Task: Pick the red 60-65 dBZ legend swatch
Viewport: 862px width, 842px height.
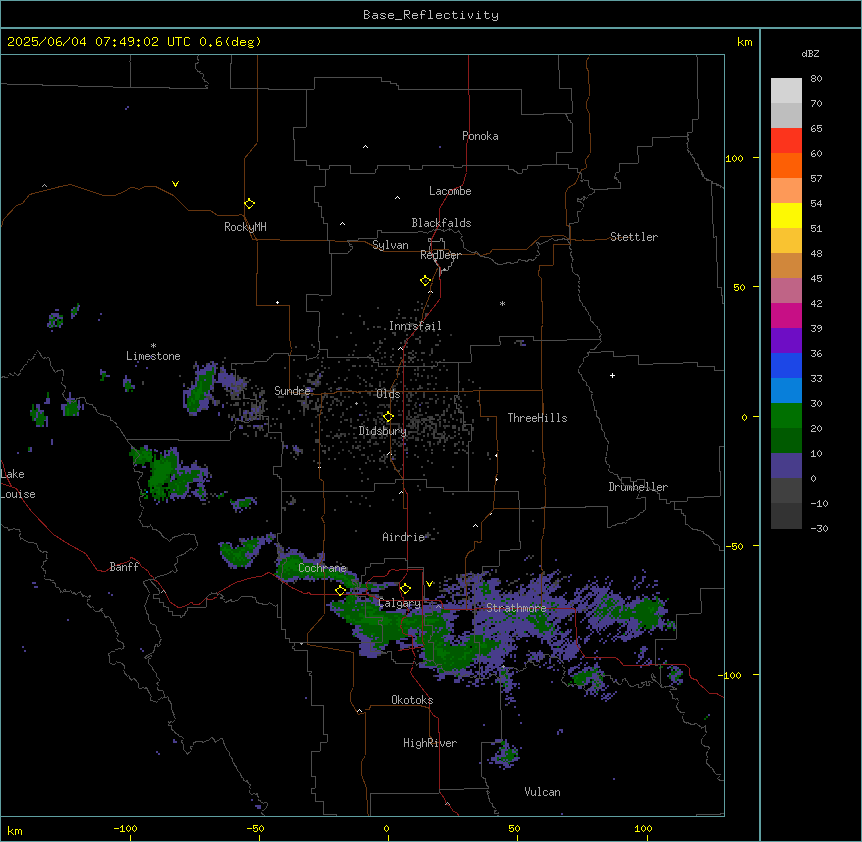Action: tap(786, 141)
